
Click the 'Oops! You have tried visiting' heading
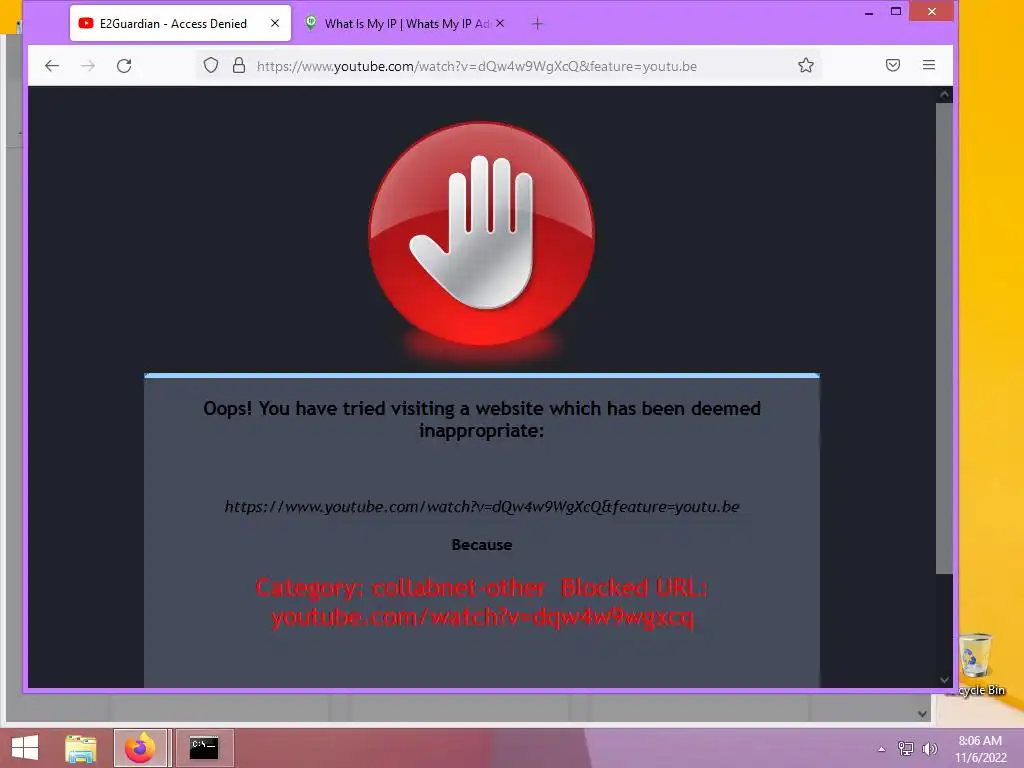[x=482, y=419]
